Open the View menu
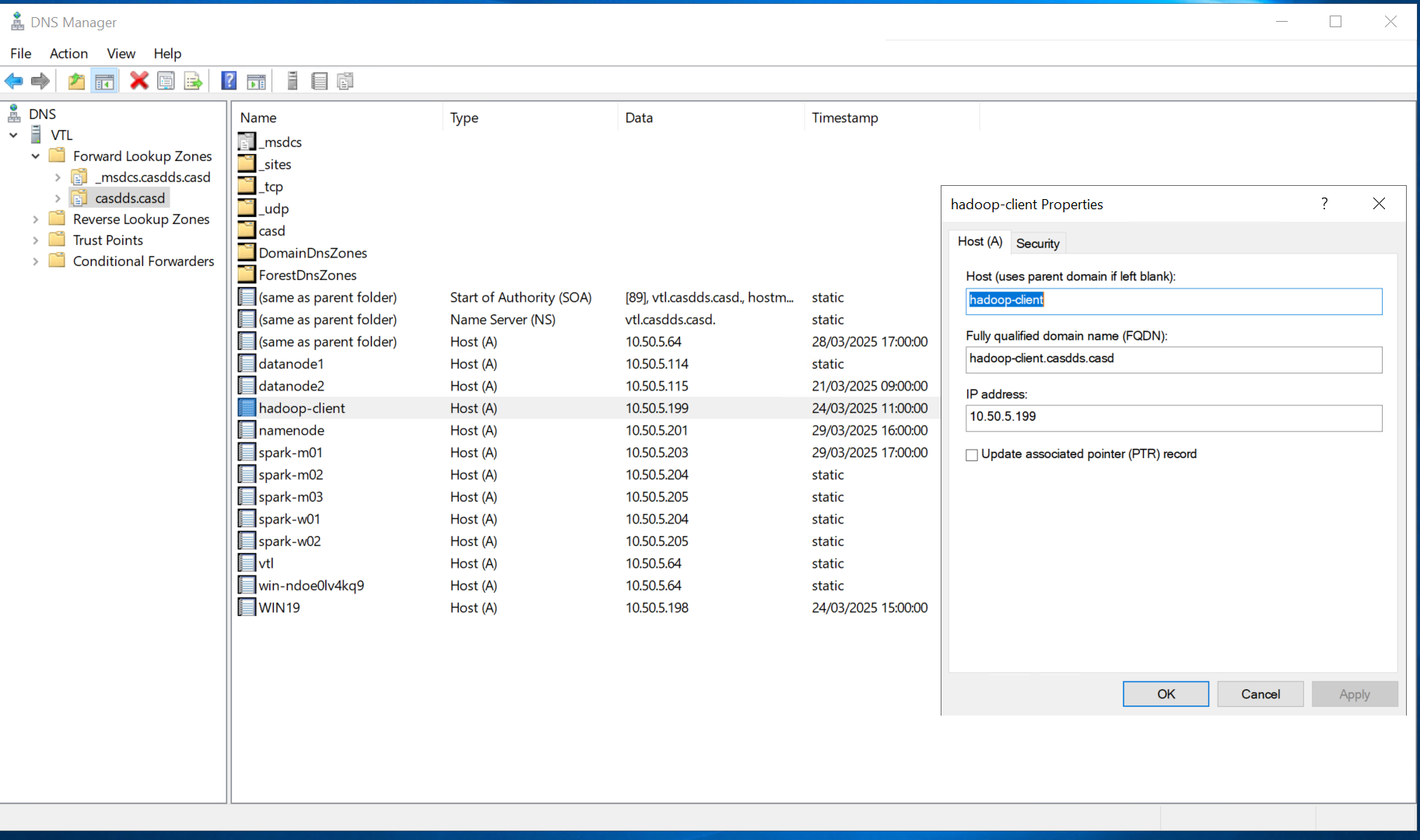 tap(121, 53)
